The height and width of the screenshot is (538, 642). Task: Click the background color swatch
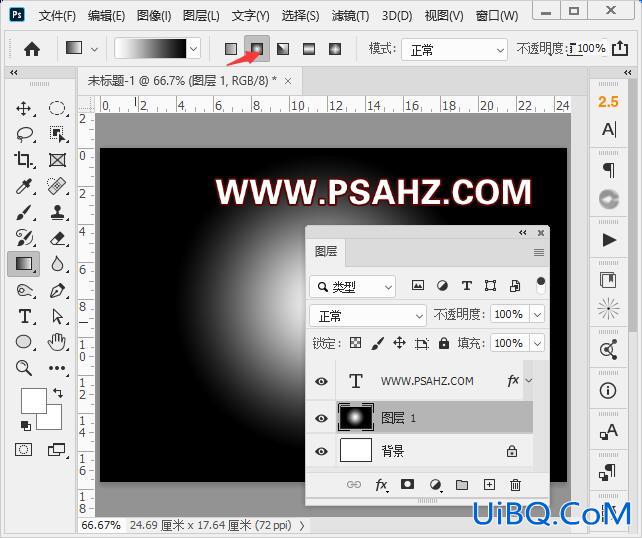tap(54, 422)
